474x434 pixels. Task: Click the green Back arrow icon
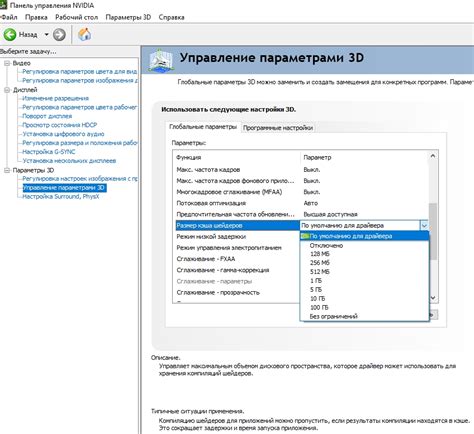pos(10,35)
